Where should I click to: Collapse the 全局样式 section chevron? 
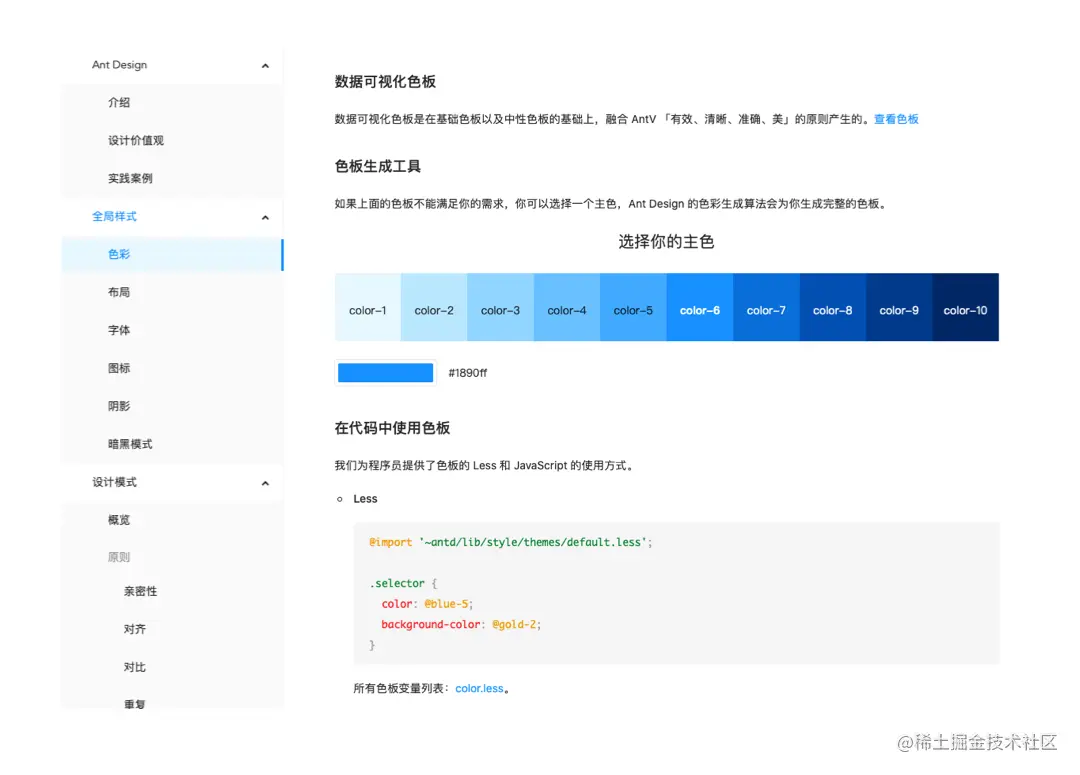(x=265, y=216)
